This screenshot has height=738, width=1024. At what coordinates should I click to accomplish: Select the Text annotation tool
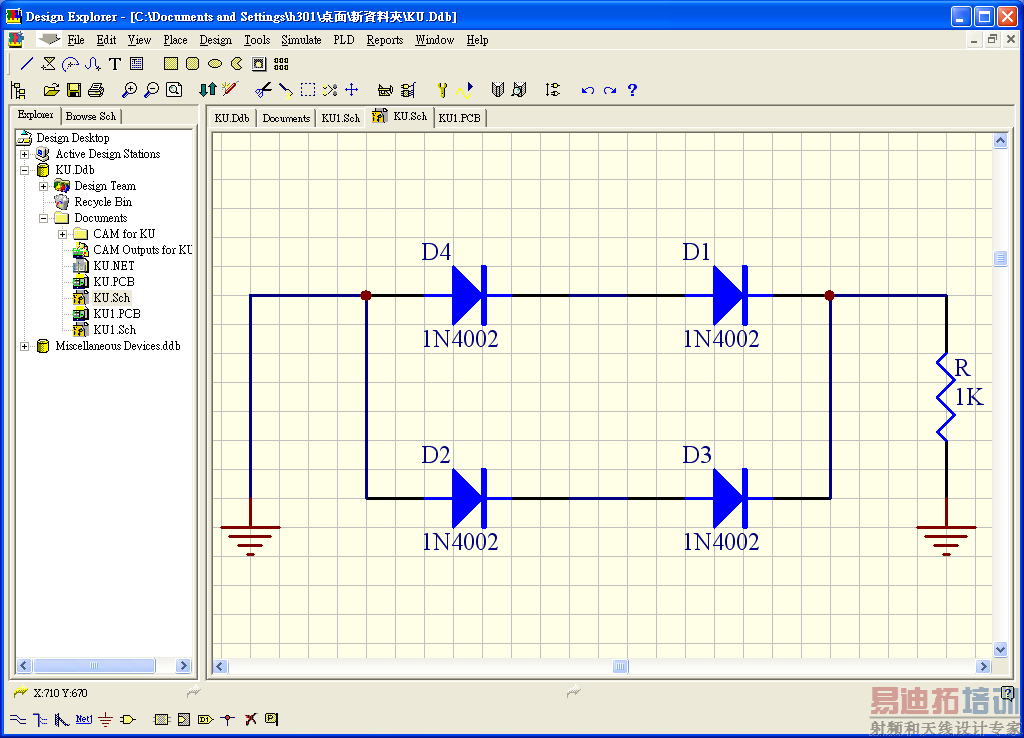pyautogui.click(x=115, y=64)
